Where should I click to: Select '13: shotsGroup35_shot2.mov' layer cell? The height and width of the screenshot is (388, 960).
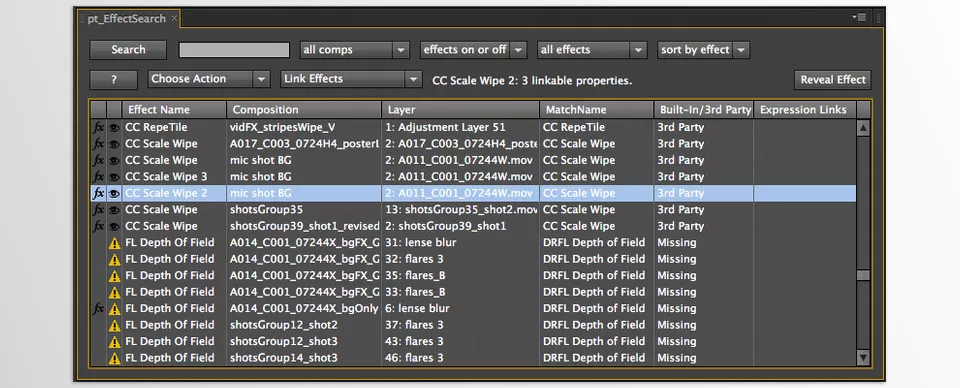point(461,210)
